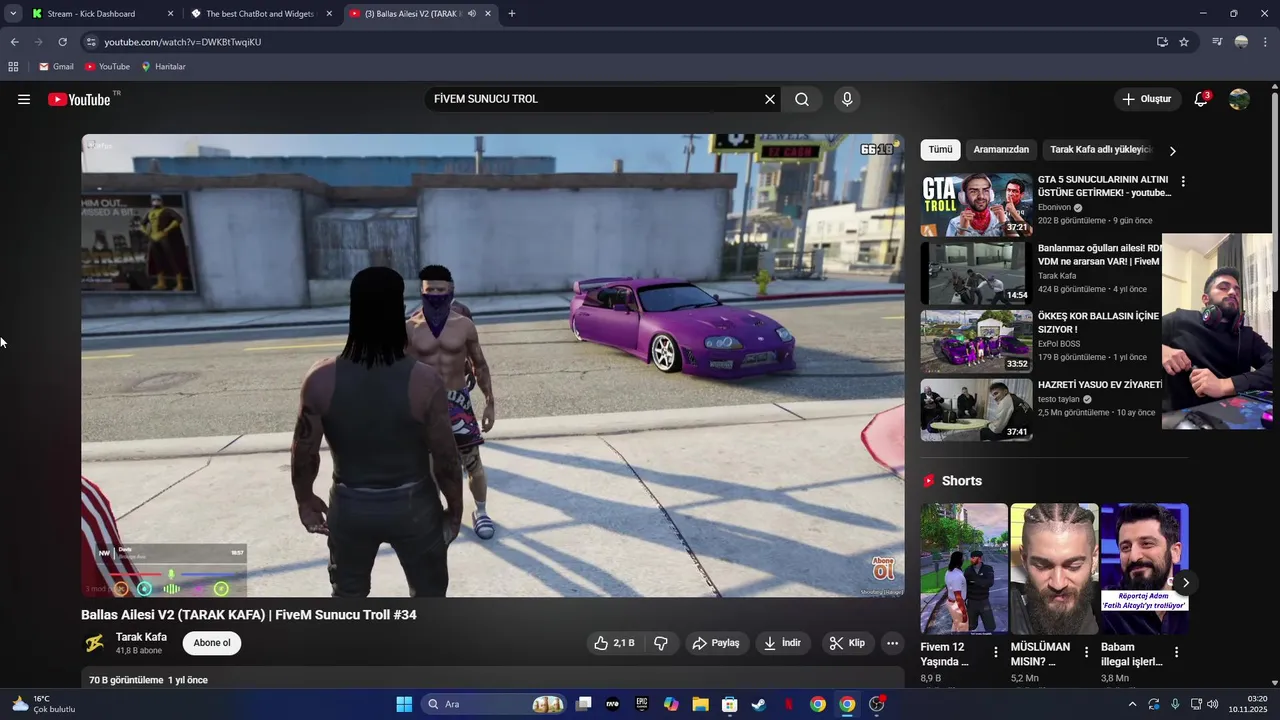Image resolution: width=1280 pixels, height=720 pixels.
Task: Play ÖKKEŞ KOR BALLASIN İÇİNE thumbnail
Action: tap(976, 341)
